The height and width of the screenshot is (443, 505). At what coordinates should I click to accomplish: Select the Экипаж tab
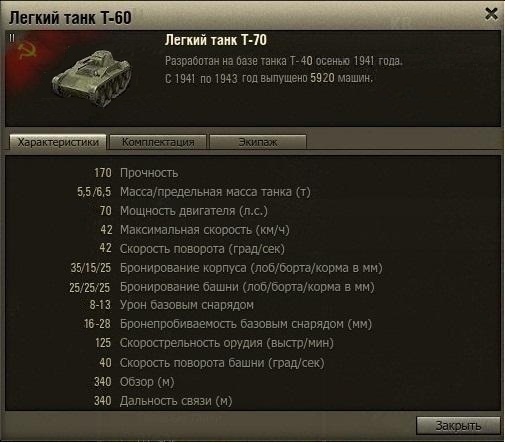(258, 142)
